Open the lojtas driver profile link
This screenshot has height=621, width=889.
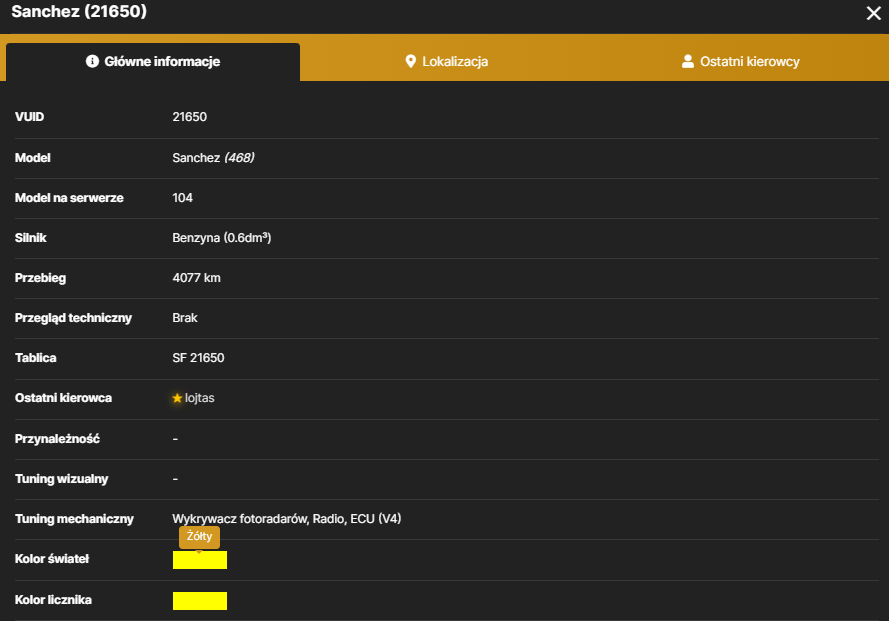point(200,398)
